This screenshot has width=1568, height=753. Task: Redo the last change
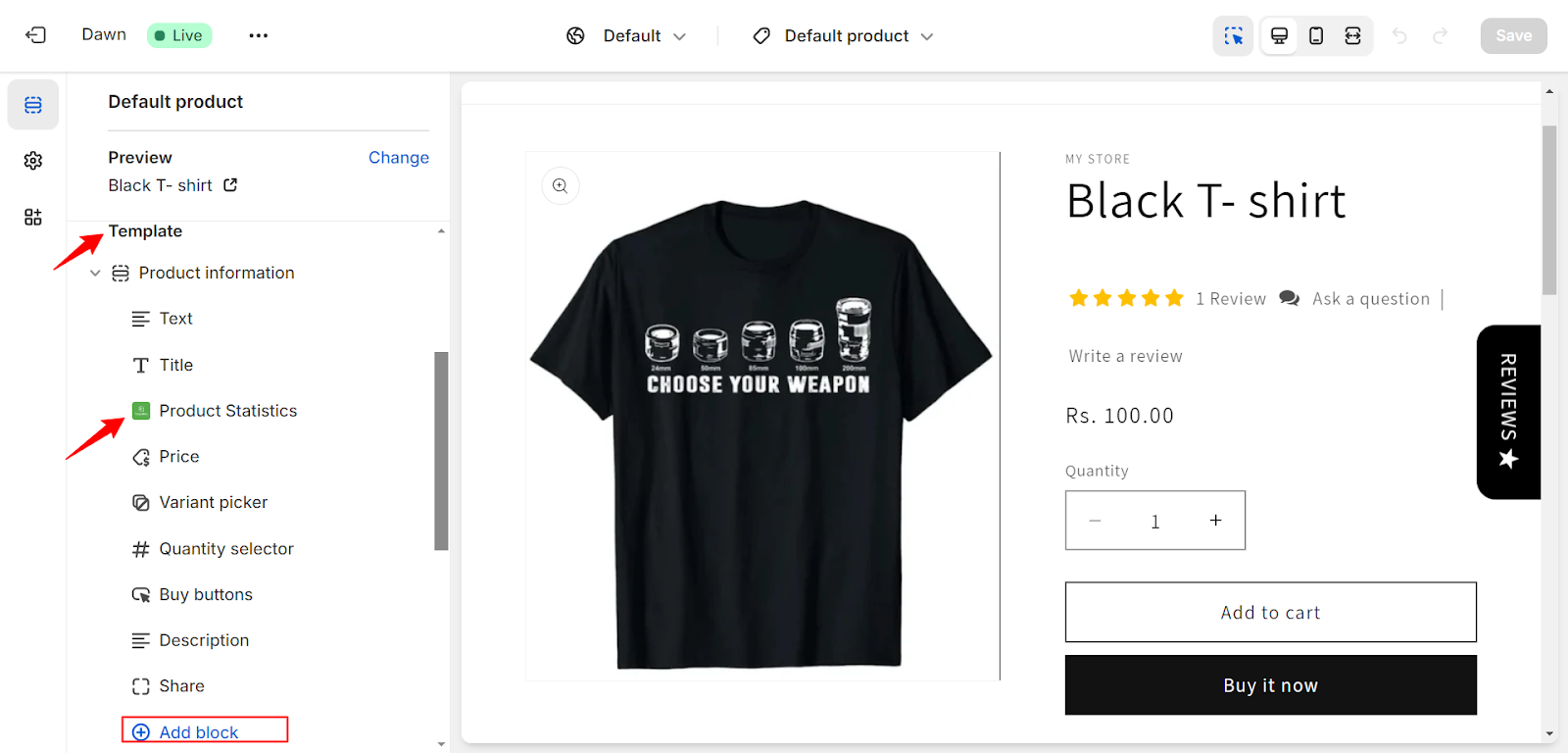pos(1440,36)
